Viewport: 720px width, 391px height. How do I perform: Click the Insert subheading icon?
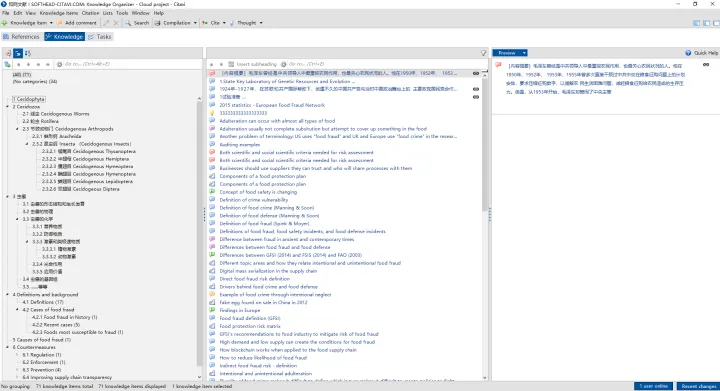point(231,64)
